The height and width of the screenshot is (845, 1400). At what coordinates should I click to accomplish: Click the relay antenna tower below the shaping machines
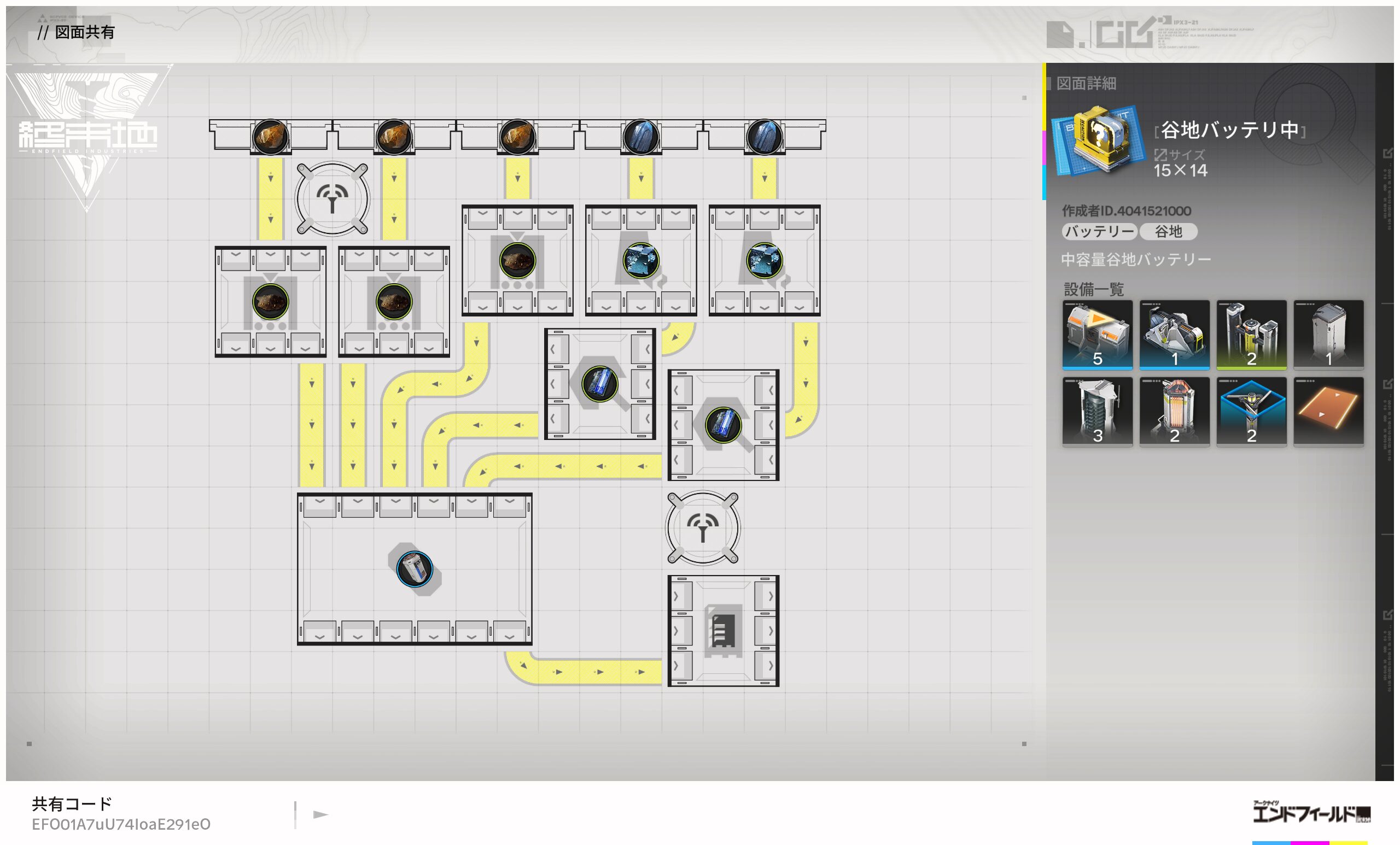(703, 527)
